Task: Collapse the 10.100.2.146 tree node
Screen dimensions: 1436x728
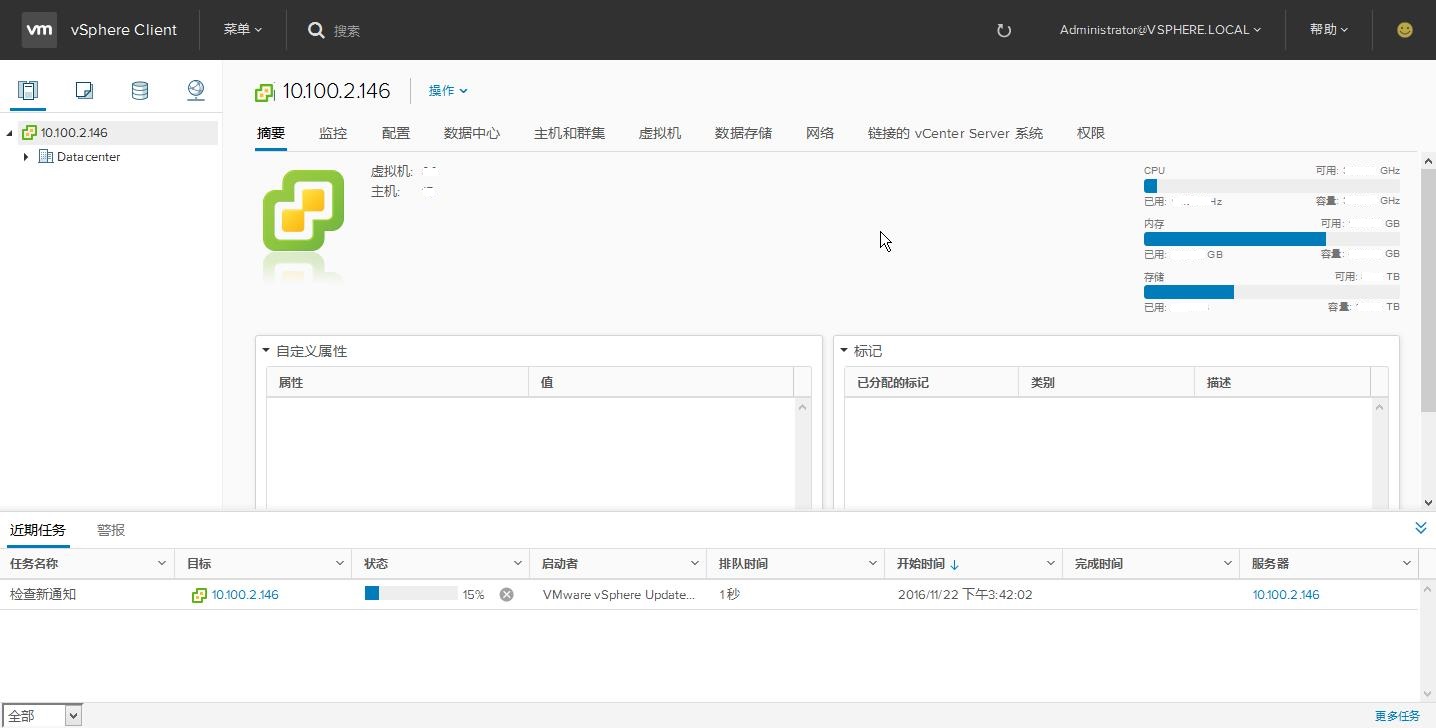Action: coord(10,133)
